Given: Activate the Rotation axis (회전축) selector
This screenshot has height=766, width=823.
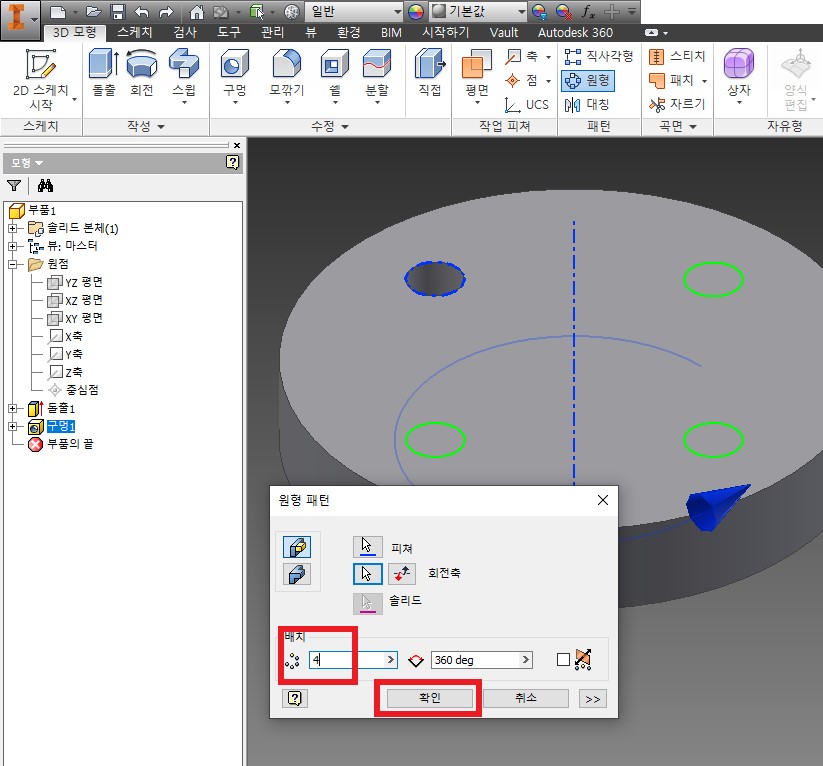Looking at the screenshot, I should 367,573.
